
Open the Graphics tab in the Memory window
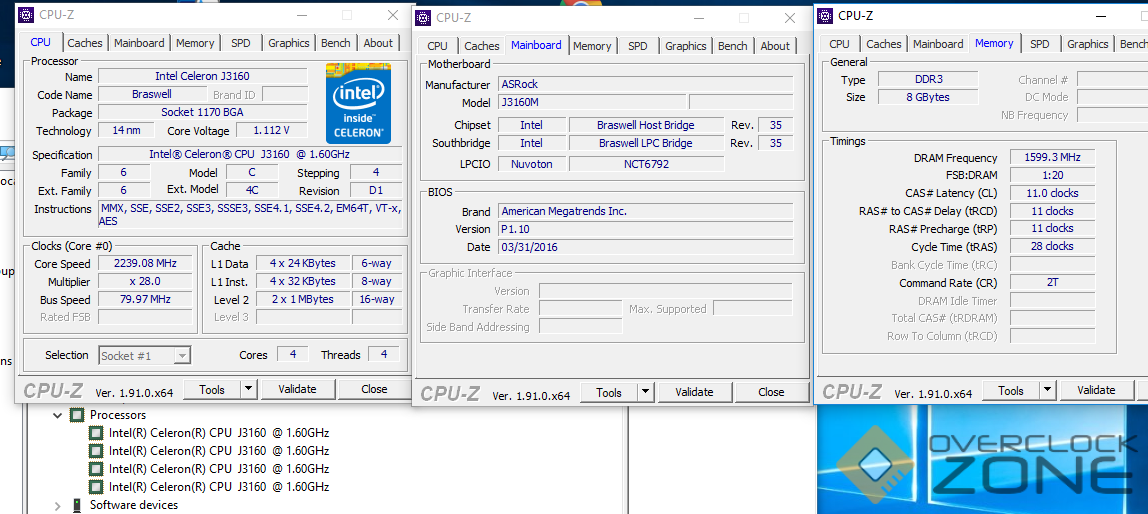click(1087, 44)
